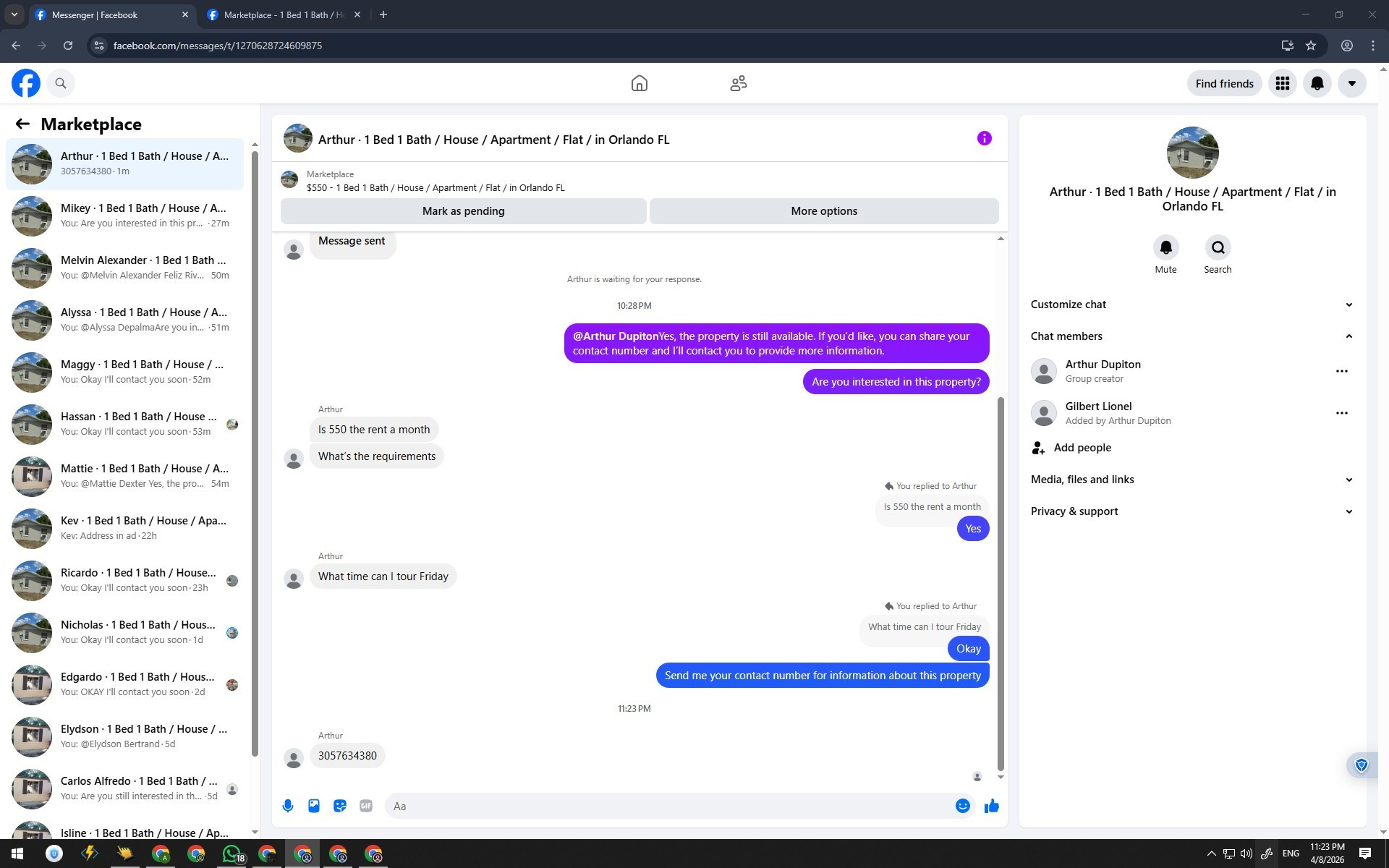Open the Facebook apps grid menu
Viewport: 1389px width, 868px height.
[1282, 83]
